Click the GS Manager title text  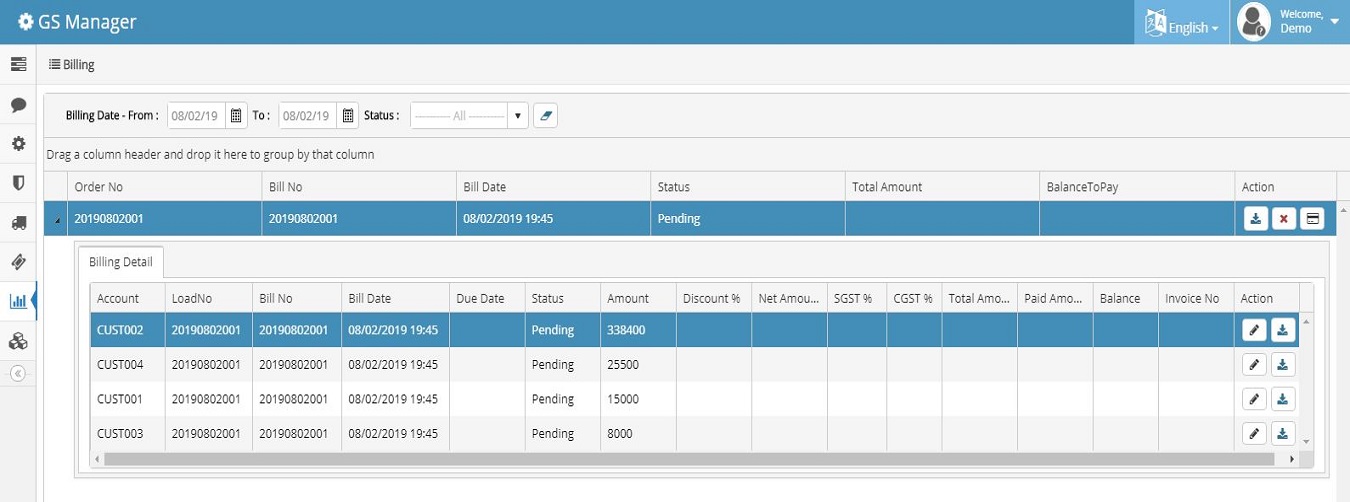coord(88,22)
